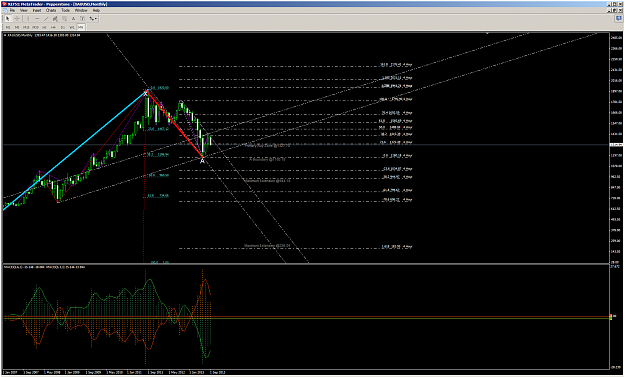Viewport: 625px width, 377px height.
Task: Select the thick red downtrend line
Action: (x=175, y=125)
